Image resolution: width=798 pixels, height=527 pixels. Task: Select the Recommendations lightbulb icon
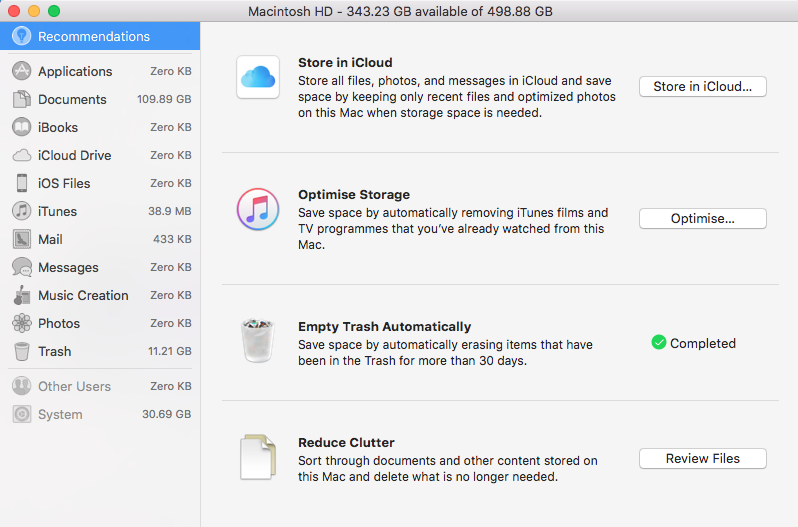[21, 36]
